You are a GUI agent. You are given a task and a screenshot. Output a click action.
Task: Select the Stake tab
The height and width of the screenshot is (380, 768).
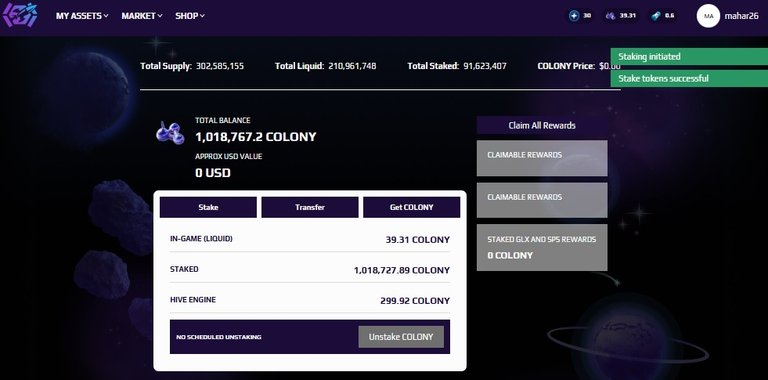click(x=208, y=207)
